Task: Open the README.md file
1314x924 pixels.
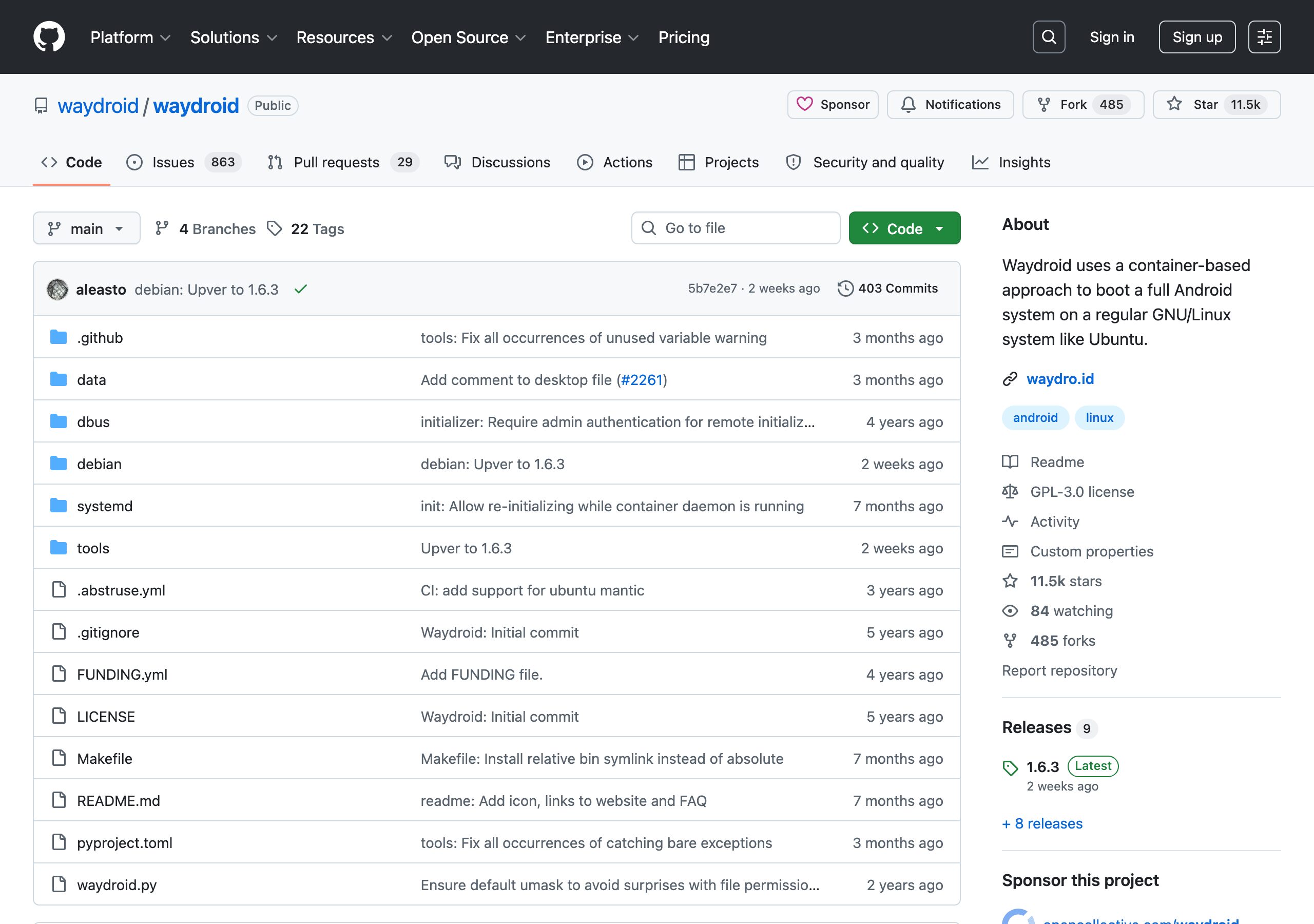Action: click(x=119, y=800)
